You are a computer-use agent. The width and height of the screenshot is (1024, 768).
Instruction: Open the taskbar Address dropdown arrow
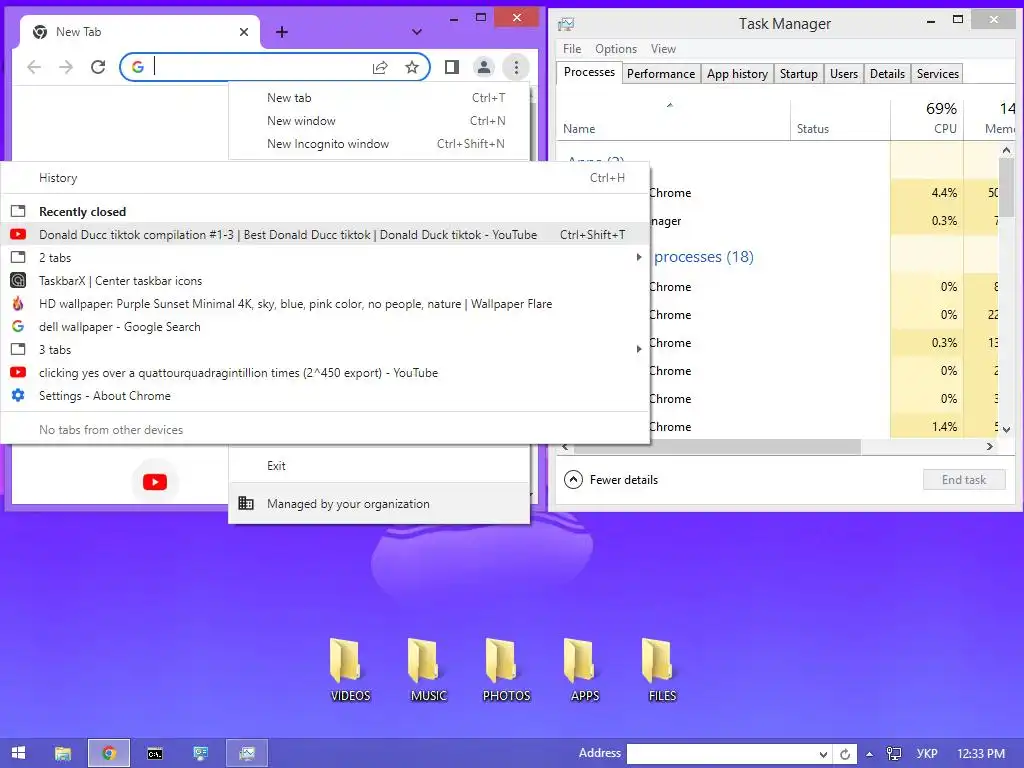click(823, 754)
